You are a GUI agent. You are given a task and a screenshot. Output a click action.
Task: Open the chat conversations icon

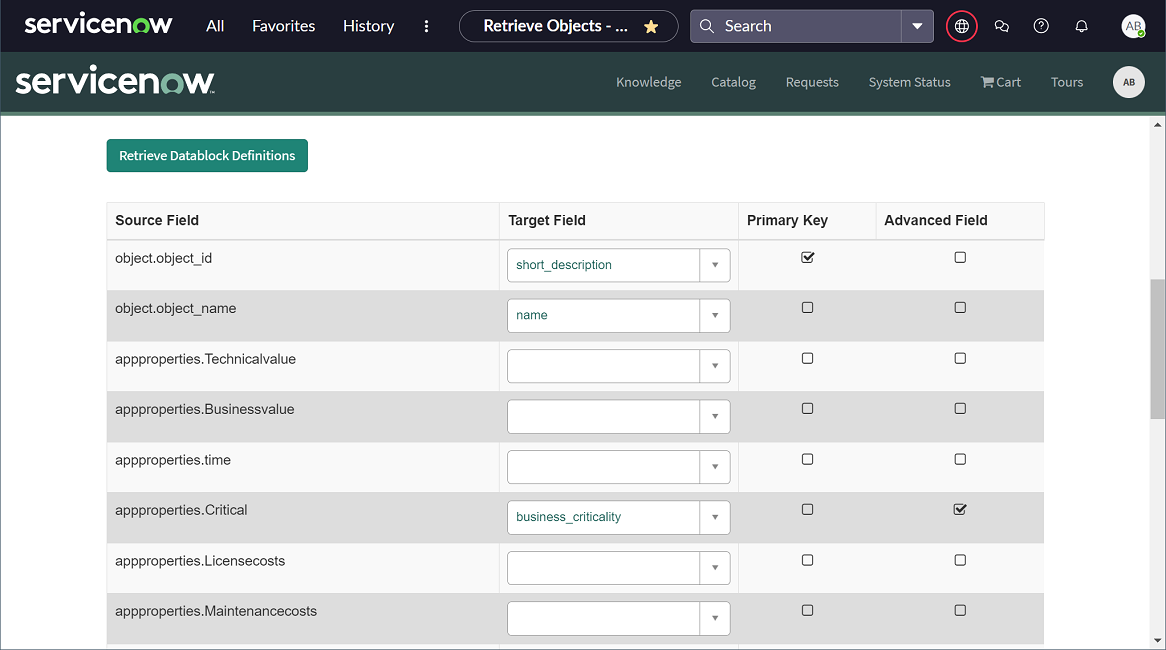point(1001,26)
